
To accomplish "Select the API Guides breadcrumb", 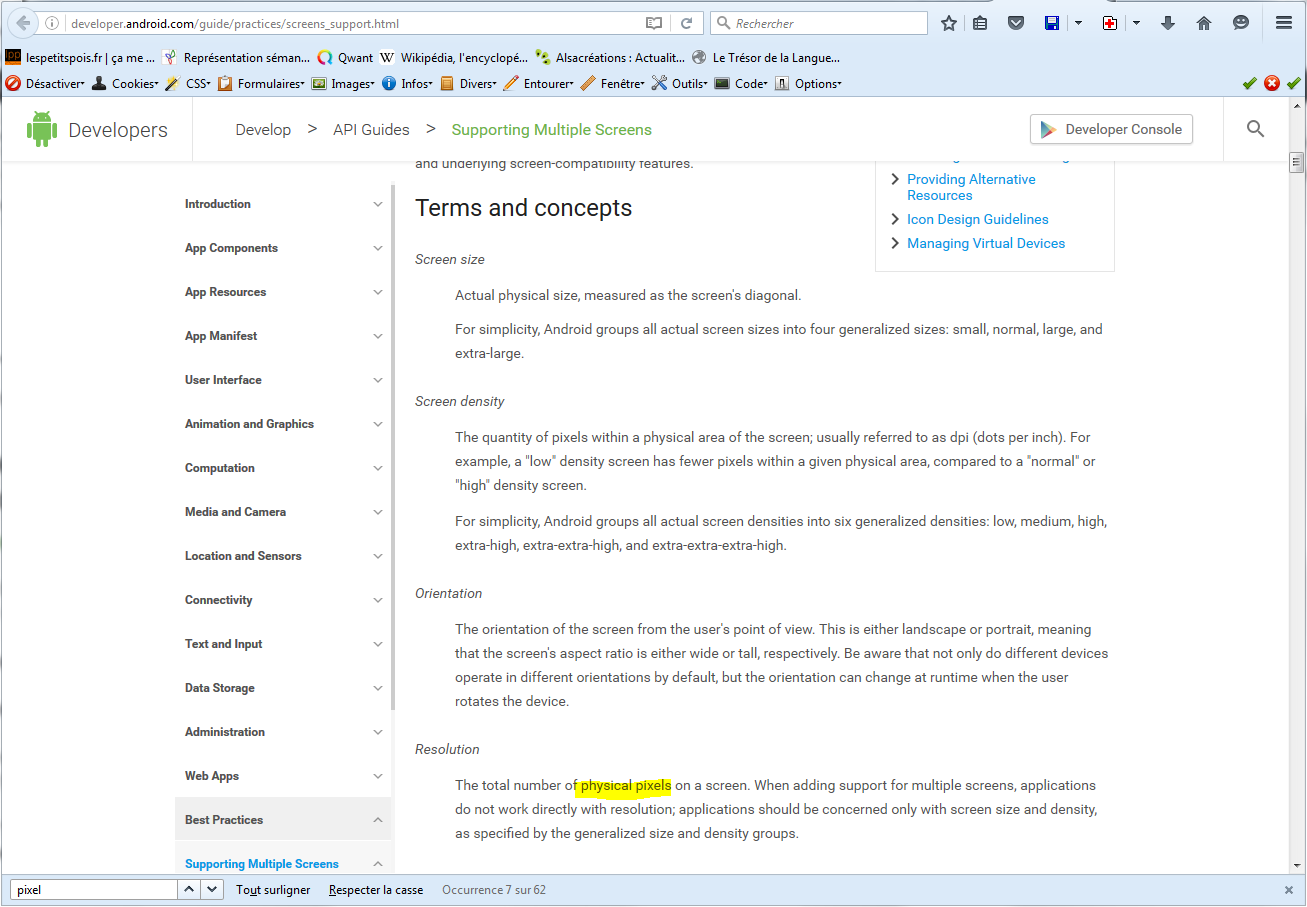I will click(371, 130).
